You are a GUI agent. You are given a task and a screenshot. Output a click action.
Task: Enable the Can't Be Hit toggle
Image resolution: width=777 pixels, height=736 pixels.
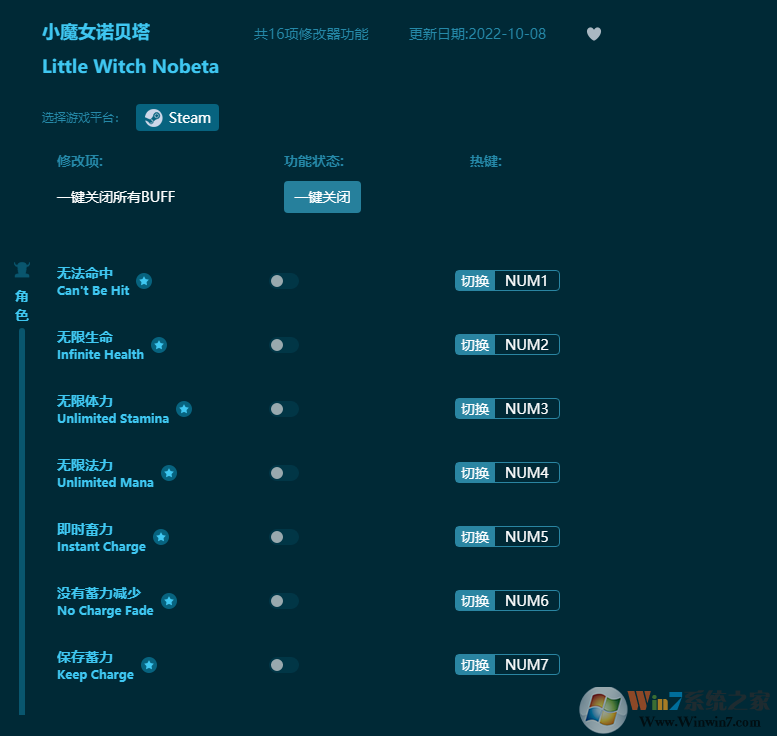point(284,281)
